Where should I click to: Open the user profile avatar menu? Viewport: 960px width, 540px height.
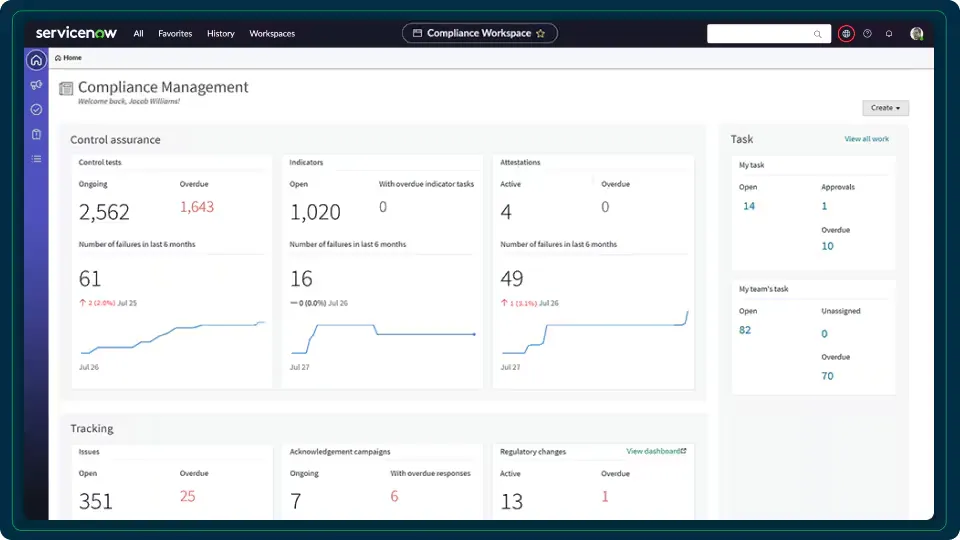click(916, 33)
